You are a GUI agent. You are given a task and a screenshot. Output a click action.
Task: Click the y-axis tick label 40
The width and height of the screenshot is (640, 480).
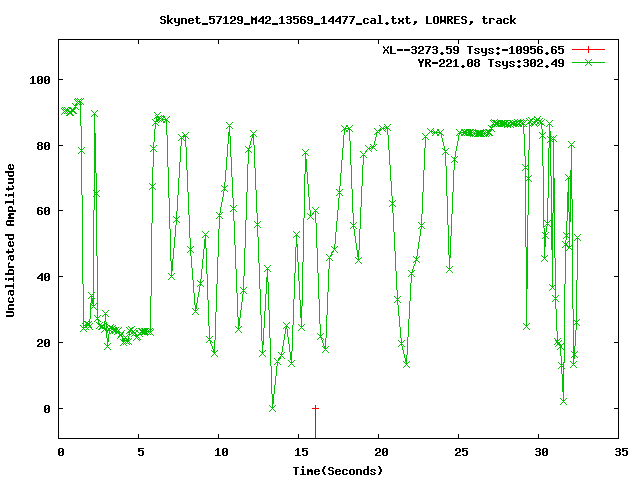point(43,277)
